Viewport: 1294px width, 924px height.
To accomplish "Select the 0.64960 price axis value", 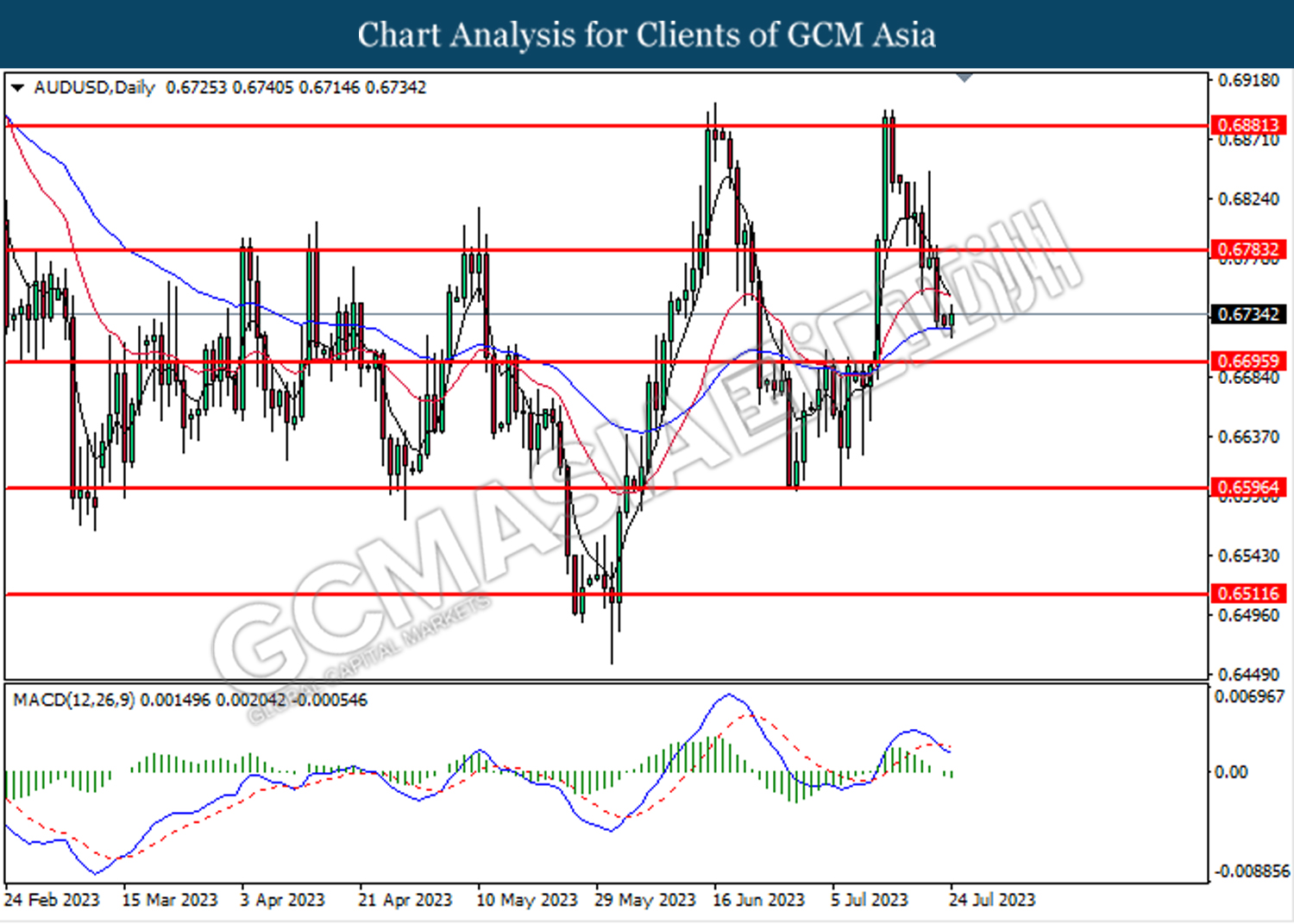I will point(1248,615).
